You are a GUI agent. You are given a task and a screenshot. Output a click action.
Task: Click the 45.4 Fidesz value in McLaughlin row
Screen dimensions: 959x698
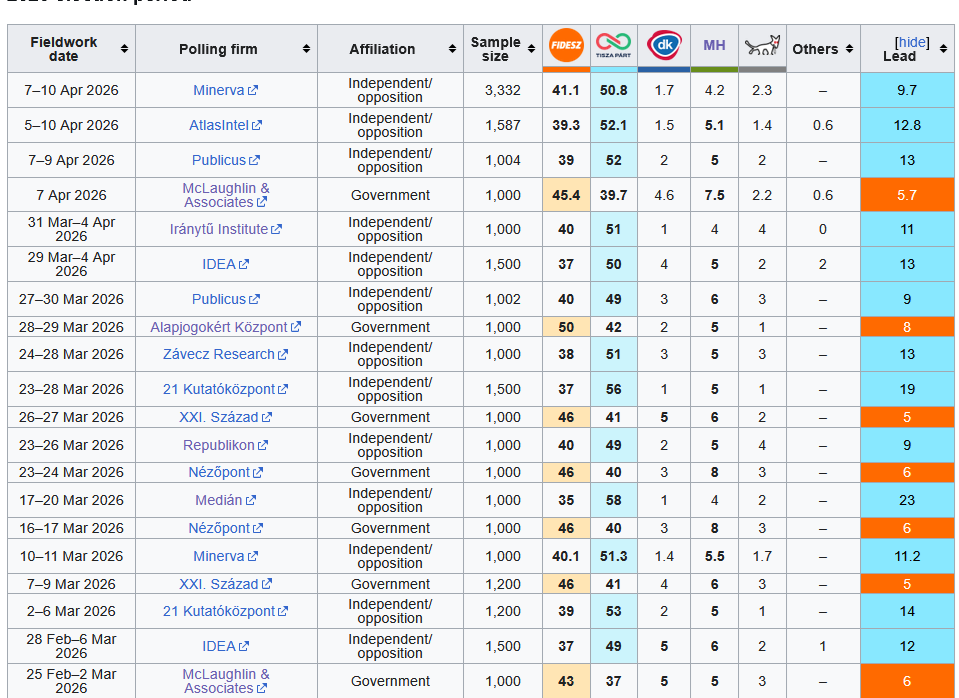566,195
